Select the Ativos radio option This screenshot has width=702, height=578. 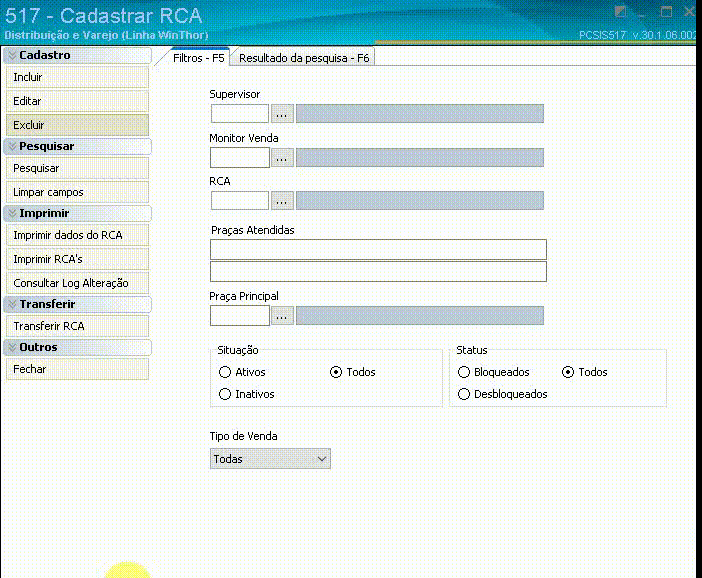[225, 372]
